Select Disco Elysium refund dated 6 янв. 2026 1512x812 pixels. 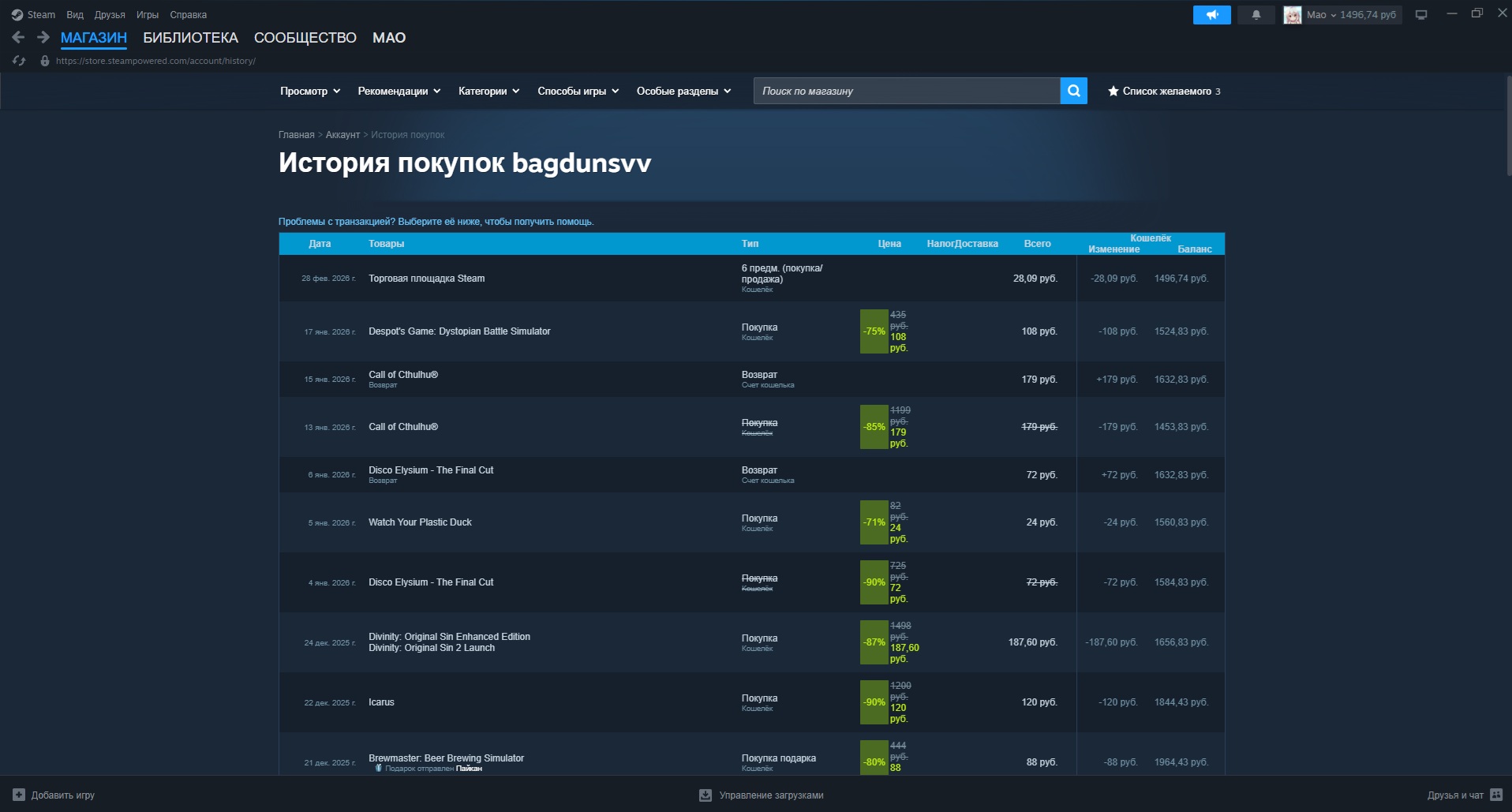coord(751,474)
